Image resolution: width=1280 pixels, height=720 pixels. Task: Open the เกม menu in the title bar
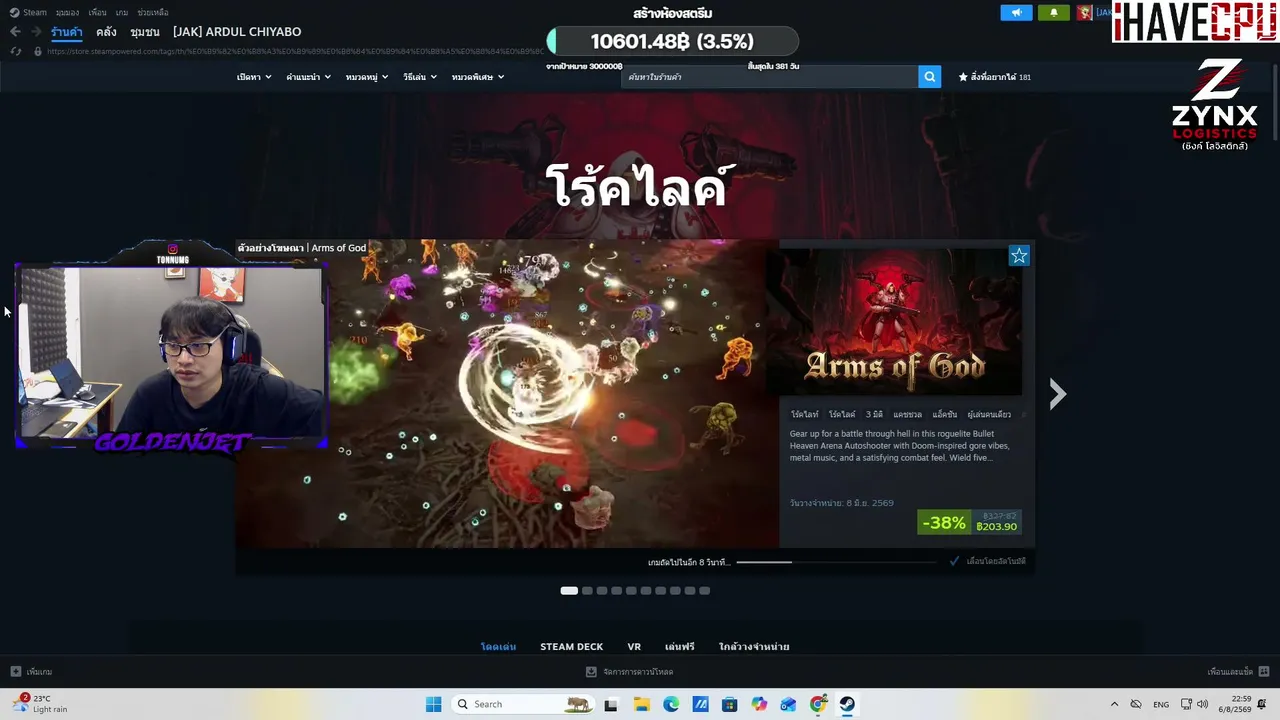pyautogui.click(x=122, y=13)
